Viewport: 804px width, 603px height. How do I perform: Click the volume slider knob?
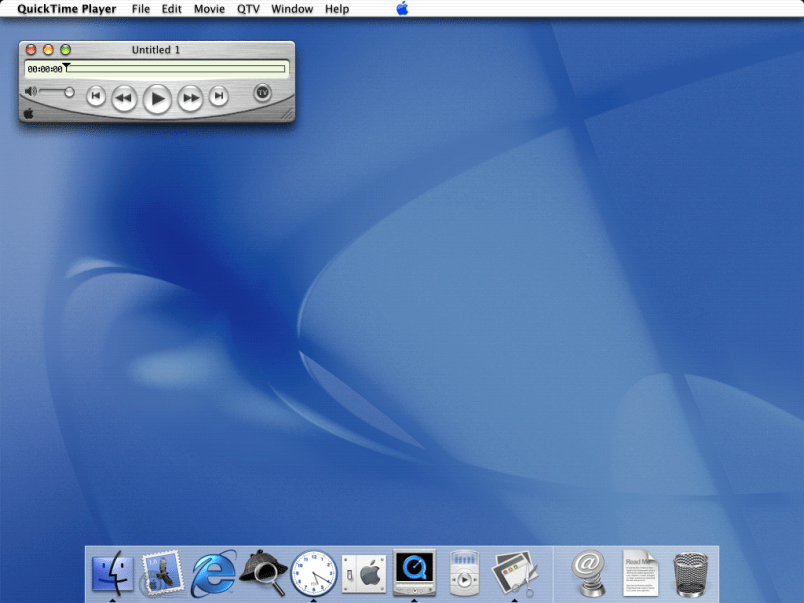point(69,92)
